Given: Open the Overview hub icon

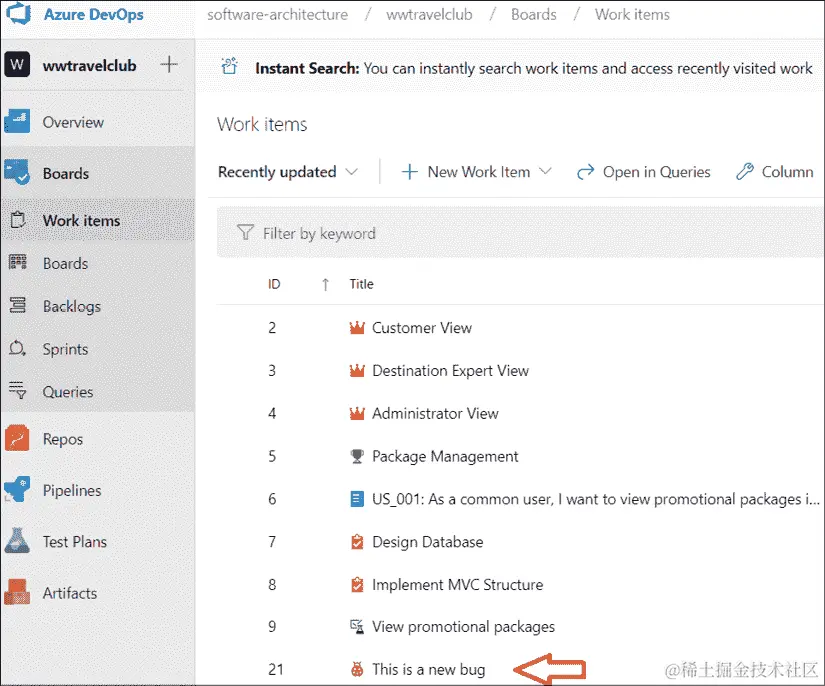Looking at the screenshot, I should coord(17,122).
